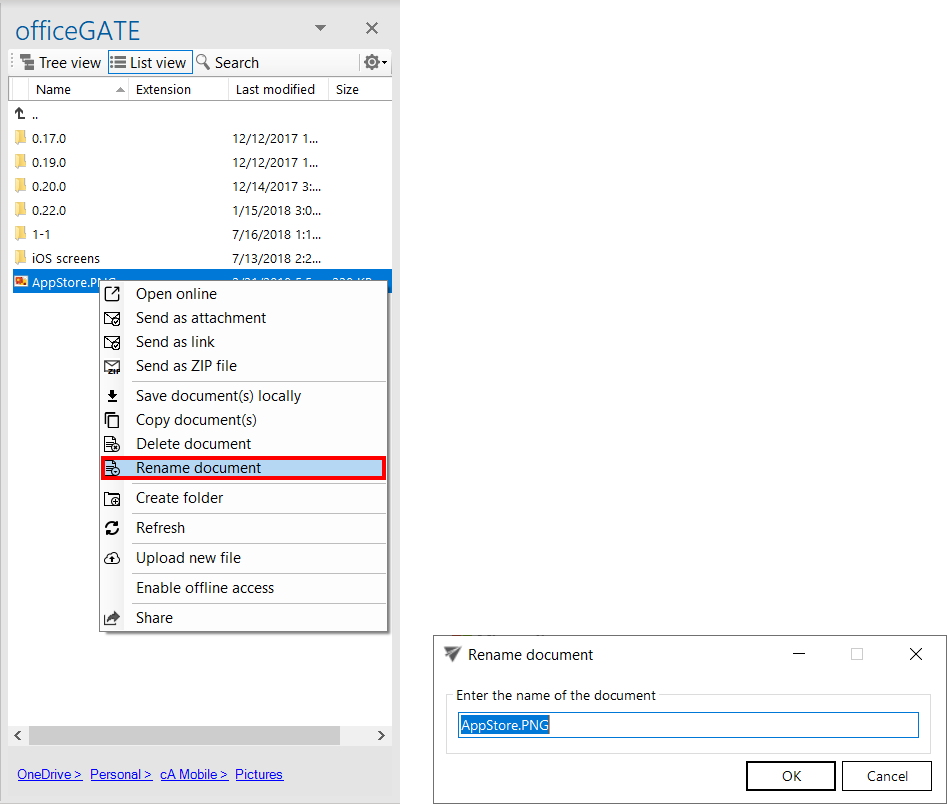Click the Copy document(s) icon

[113, 420]
